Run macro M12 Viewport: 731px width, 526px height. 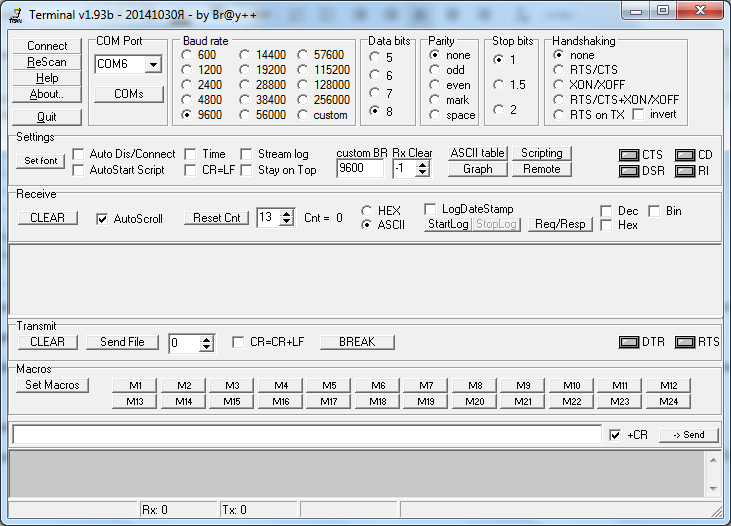[668, 386]
